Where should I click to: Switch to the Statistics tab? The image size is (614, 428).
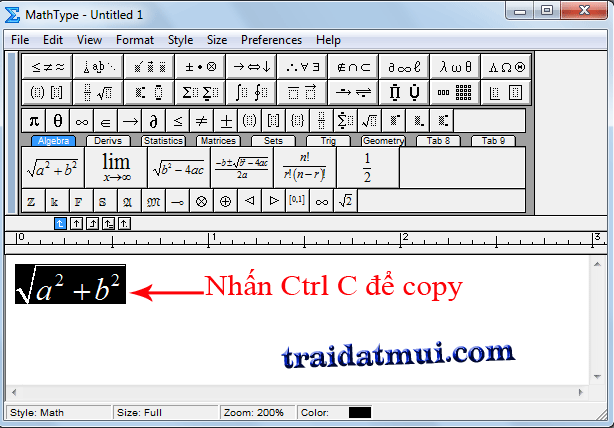point(163,141)
